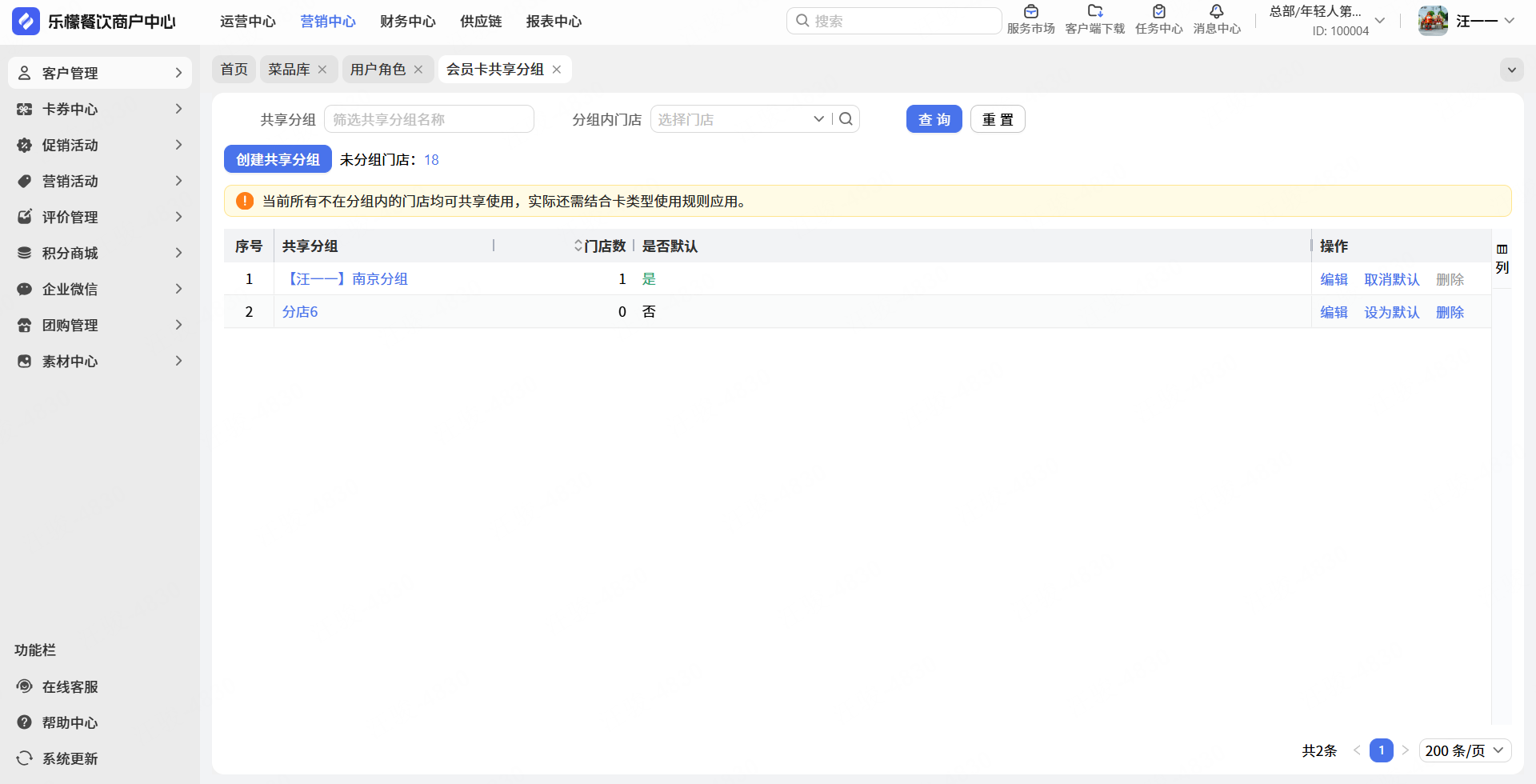Click the 创建共享分组 button

coord(278,159)
